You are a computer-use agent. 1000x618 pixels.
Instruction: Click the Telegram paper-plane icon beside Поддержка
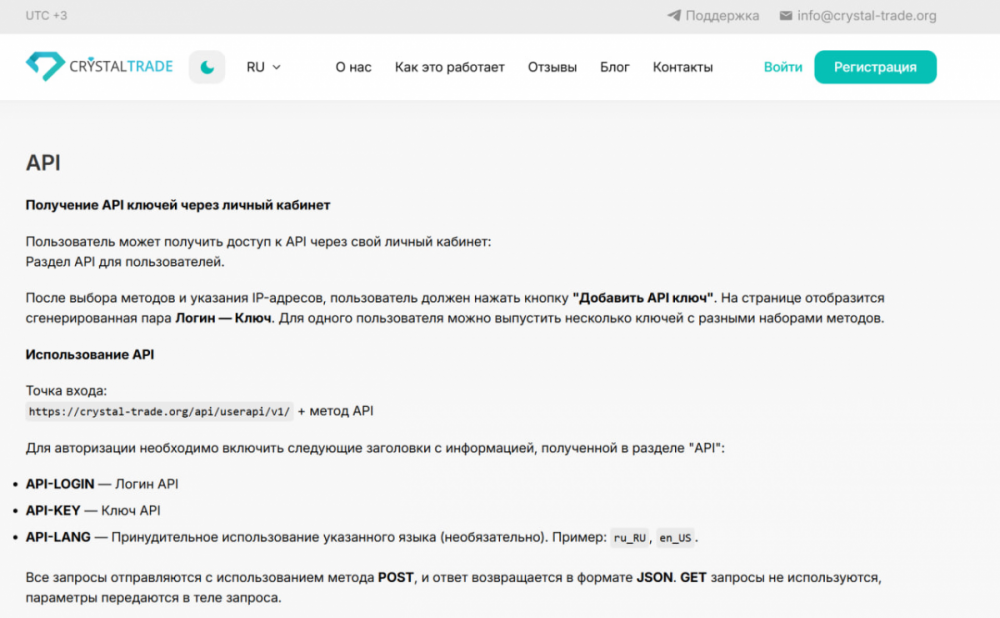point(674,16)
